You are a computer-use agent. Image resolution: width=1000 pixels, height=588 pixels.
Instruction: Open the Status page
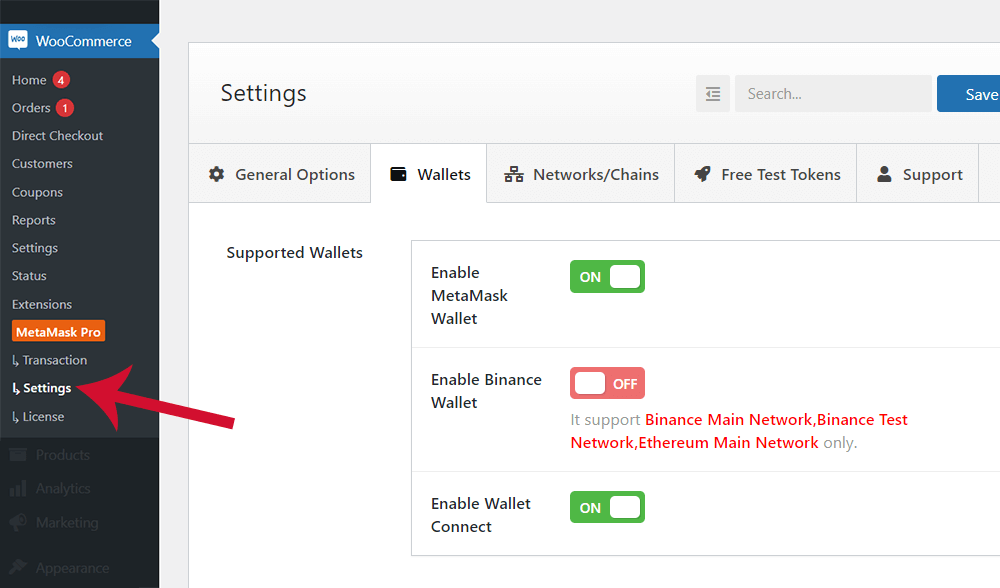(29, 276)
